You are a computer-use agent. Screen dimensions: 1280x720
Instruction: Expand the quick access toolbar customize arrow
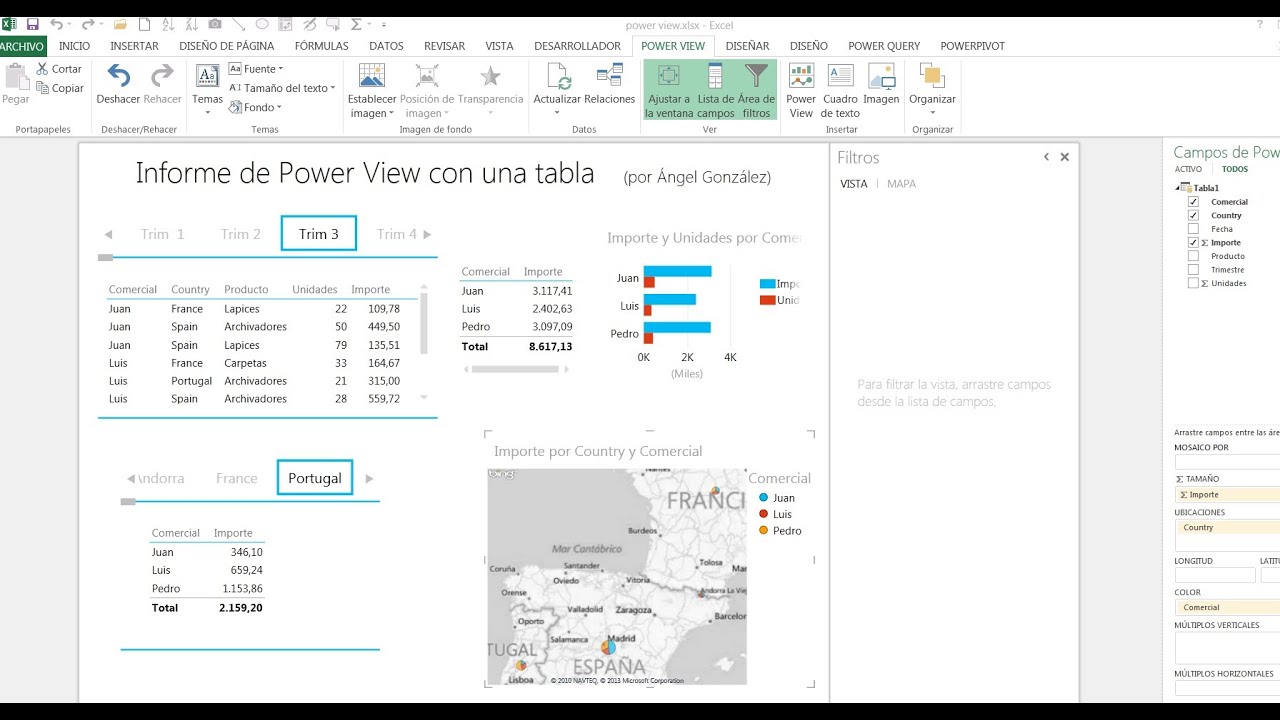point(386,24)
